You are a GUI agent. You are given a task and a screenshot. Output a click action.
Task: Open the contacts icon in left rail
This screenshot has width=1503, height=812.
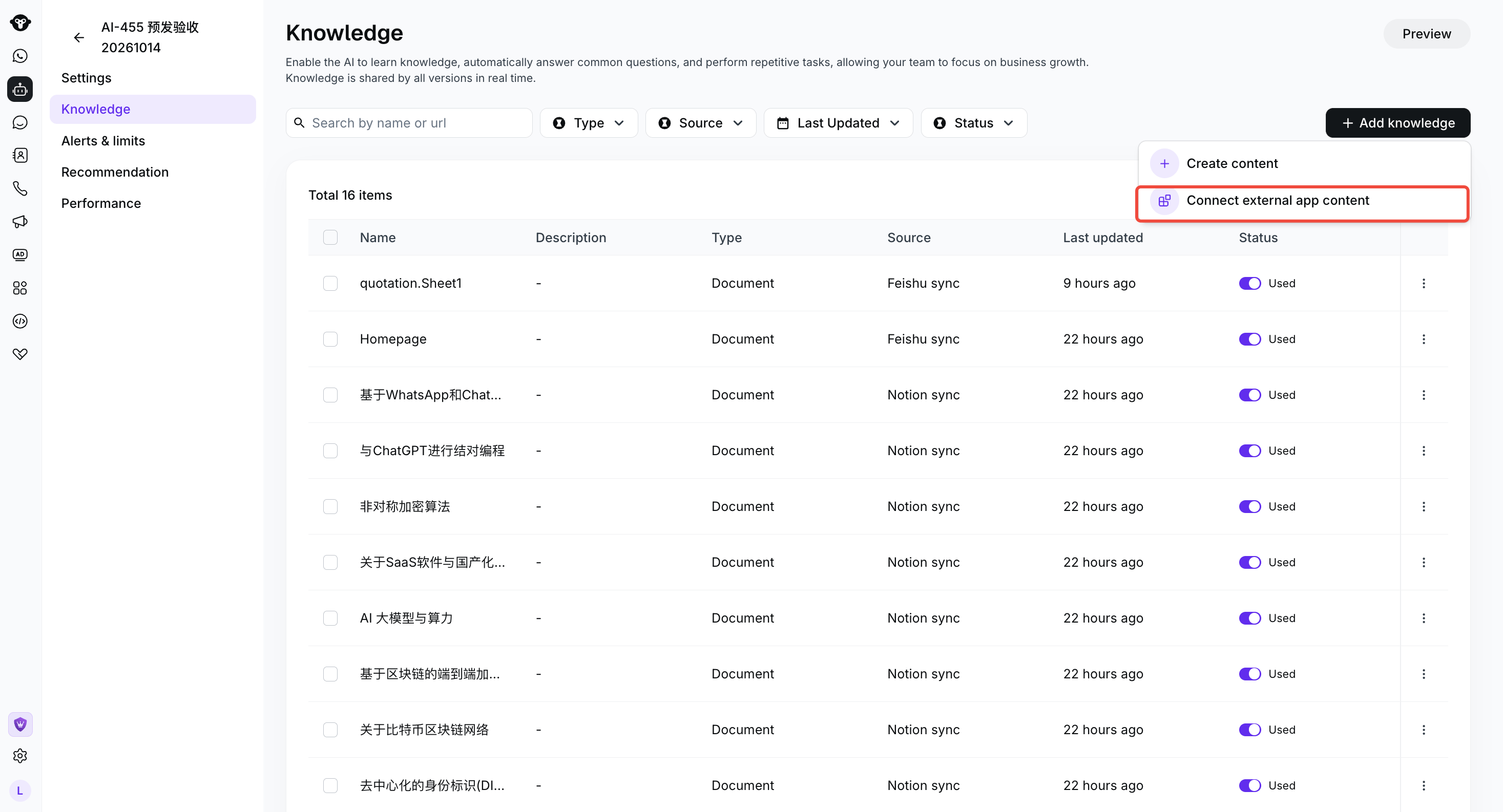point(20,155)
